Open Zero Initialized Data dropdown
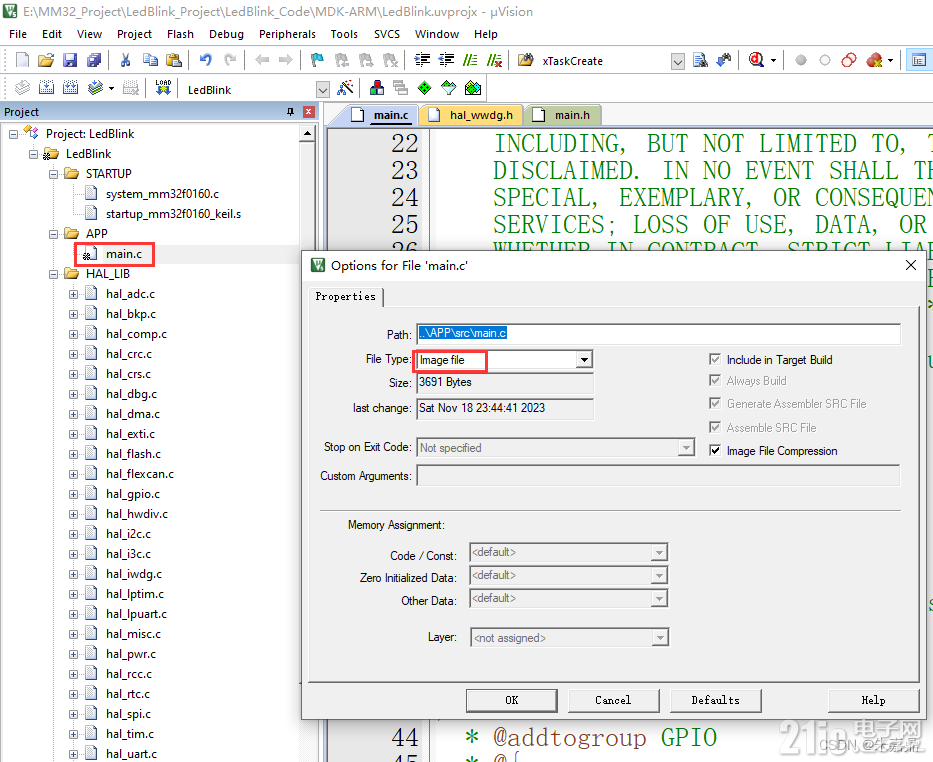This screenshot has height=762, width=933. click(659, 575)
